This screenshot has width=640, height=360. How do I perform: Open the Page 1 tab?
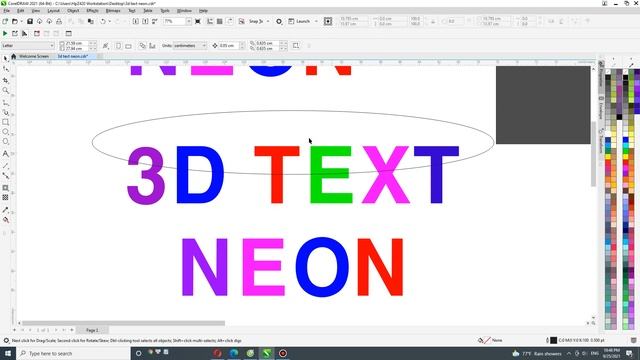(x=92, y=330)
